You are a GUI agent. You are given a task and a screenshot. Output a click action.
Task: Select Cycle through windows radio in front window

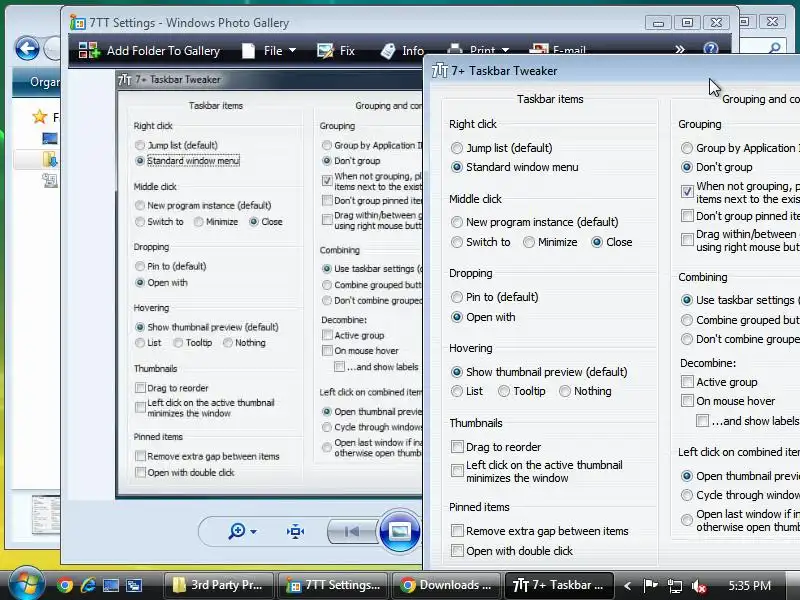point(687,495)
